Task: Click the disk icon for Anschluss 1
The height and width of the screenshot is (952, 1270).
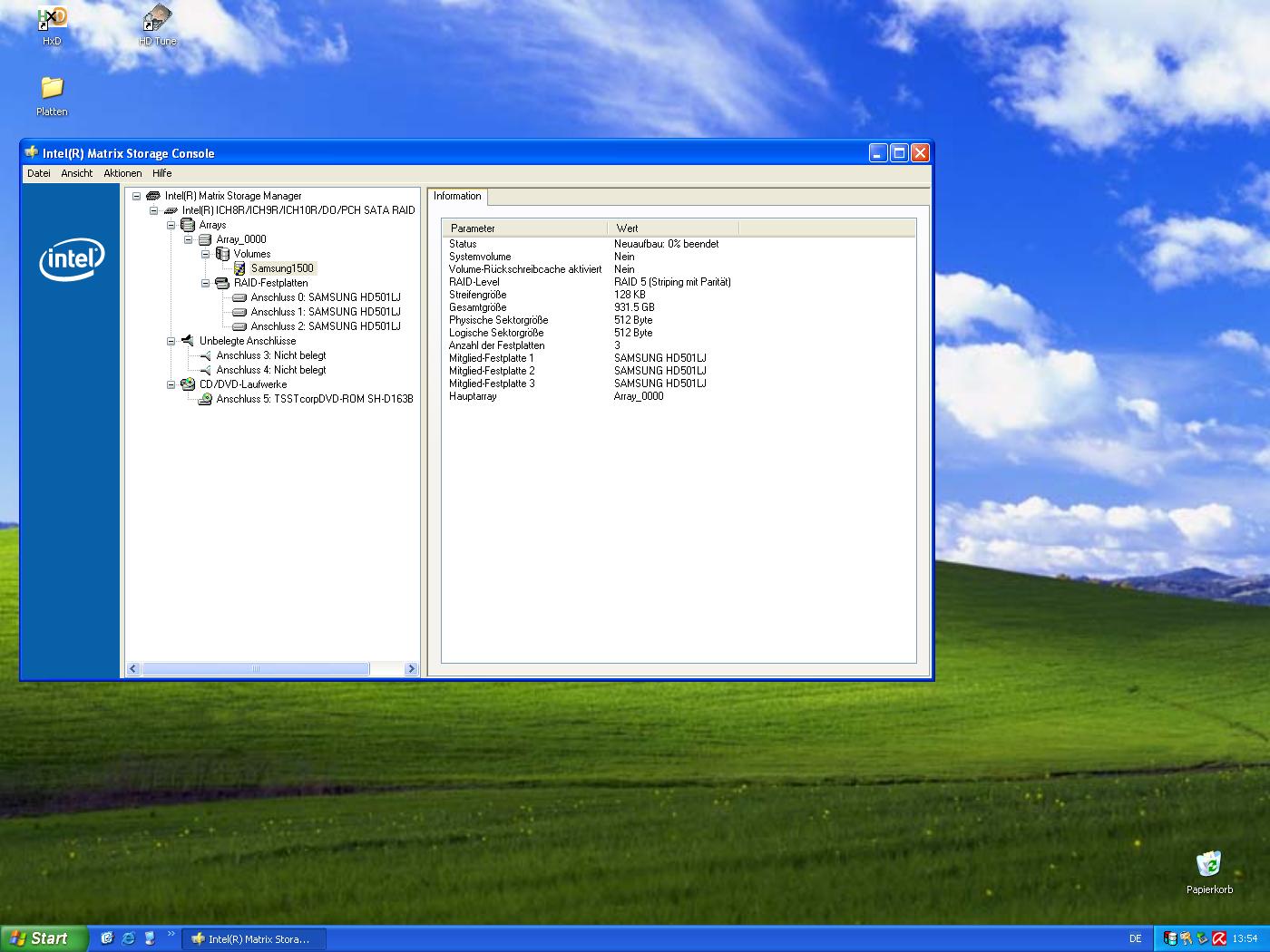Action: [239, 312]
